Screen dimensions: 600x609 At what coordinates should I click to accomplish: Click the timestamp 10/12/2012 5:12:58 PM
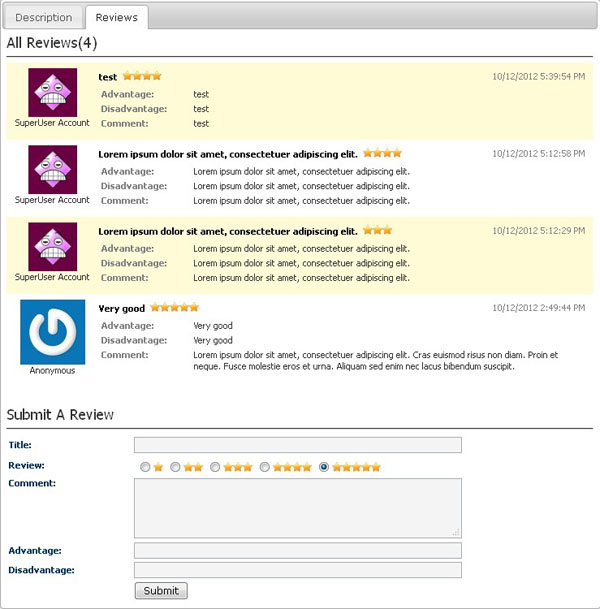[539, 154]
